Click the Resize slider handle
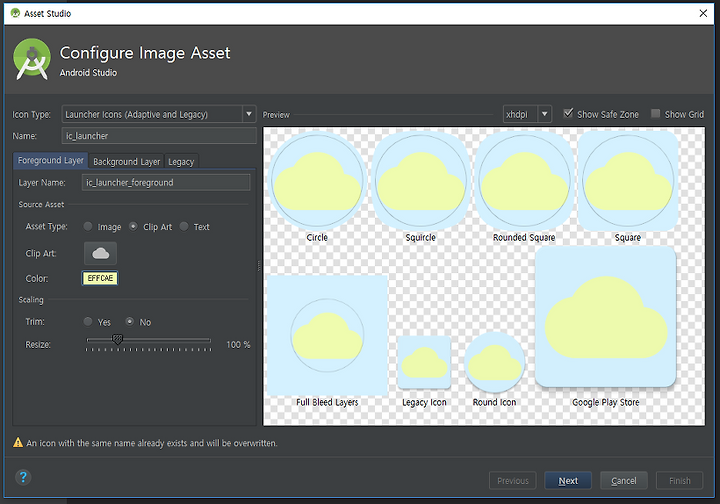 tap(118, 339)
